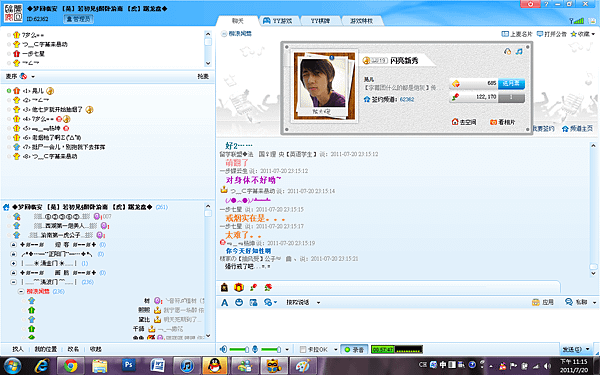This screenshot has width=600, height=375.
Task: Collapse the red sub-channel node (236)
Action: 21,292
